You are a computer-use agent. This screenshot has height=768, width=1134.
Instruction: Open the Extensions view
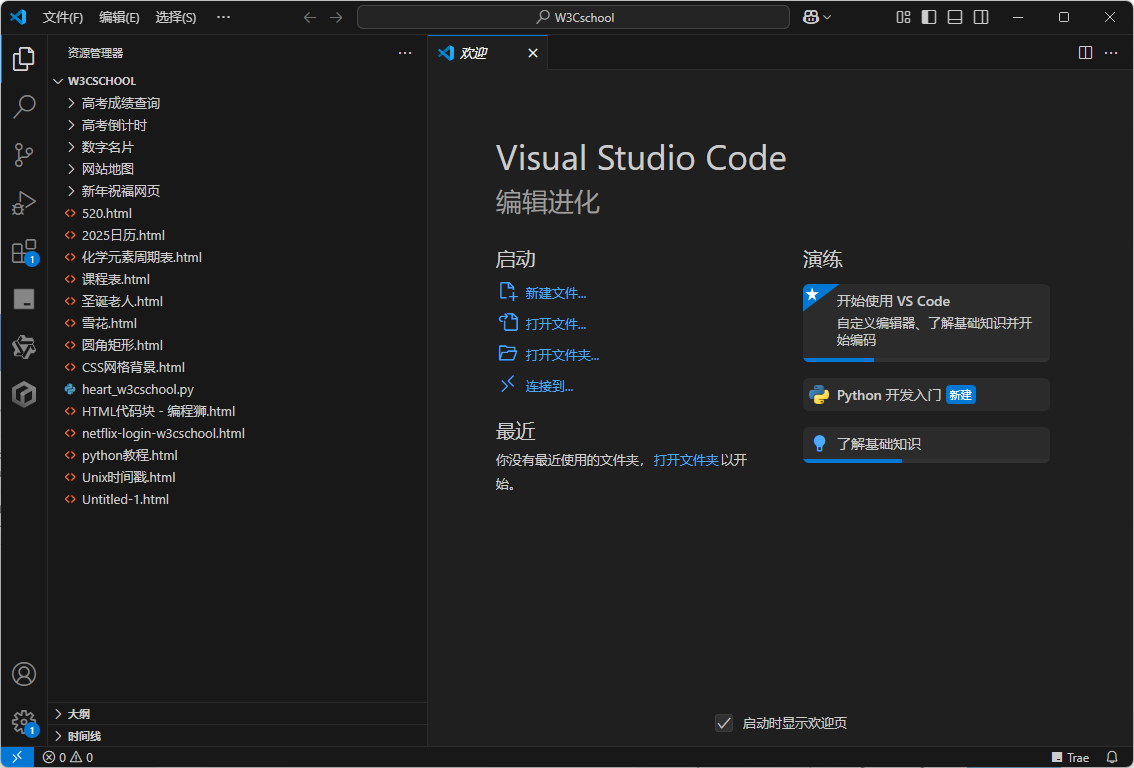click(24, 252)
